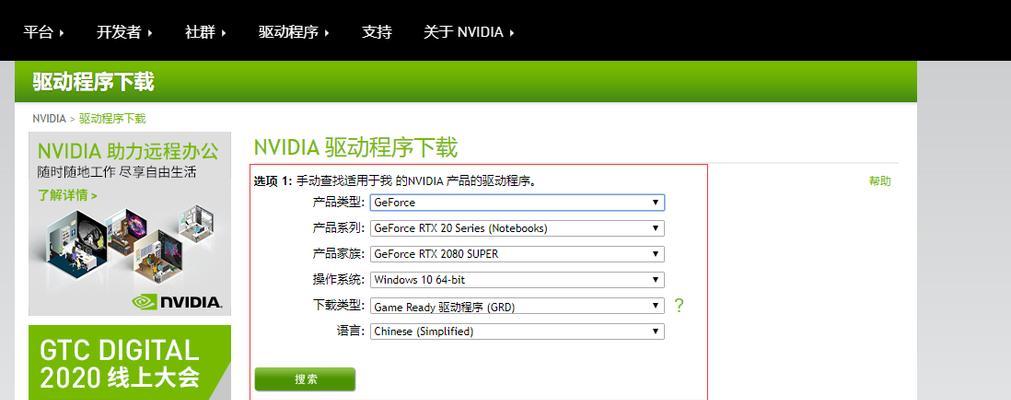Open the NVIDIA 助力远程办公 banner image
The image size is (1011, 400).
tap(130, 224)
